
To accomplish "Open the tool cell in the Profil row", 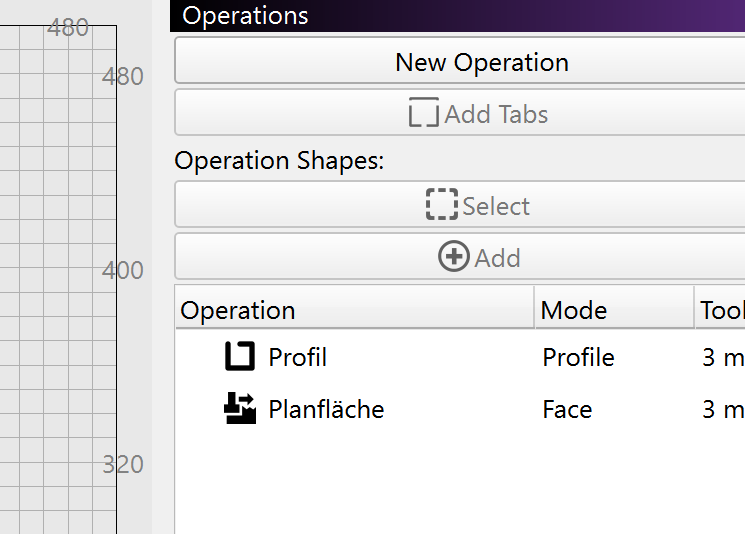I will (x=722, y=357).
